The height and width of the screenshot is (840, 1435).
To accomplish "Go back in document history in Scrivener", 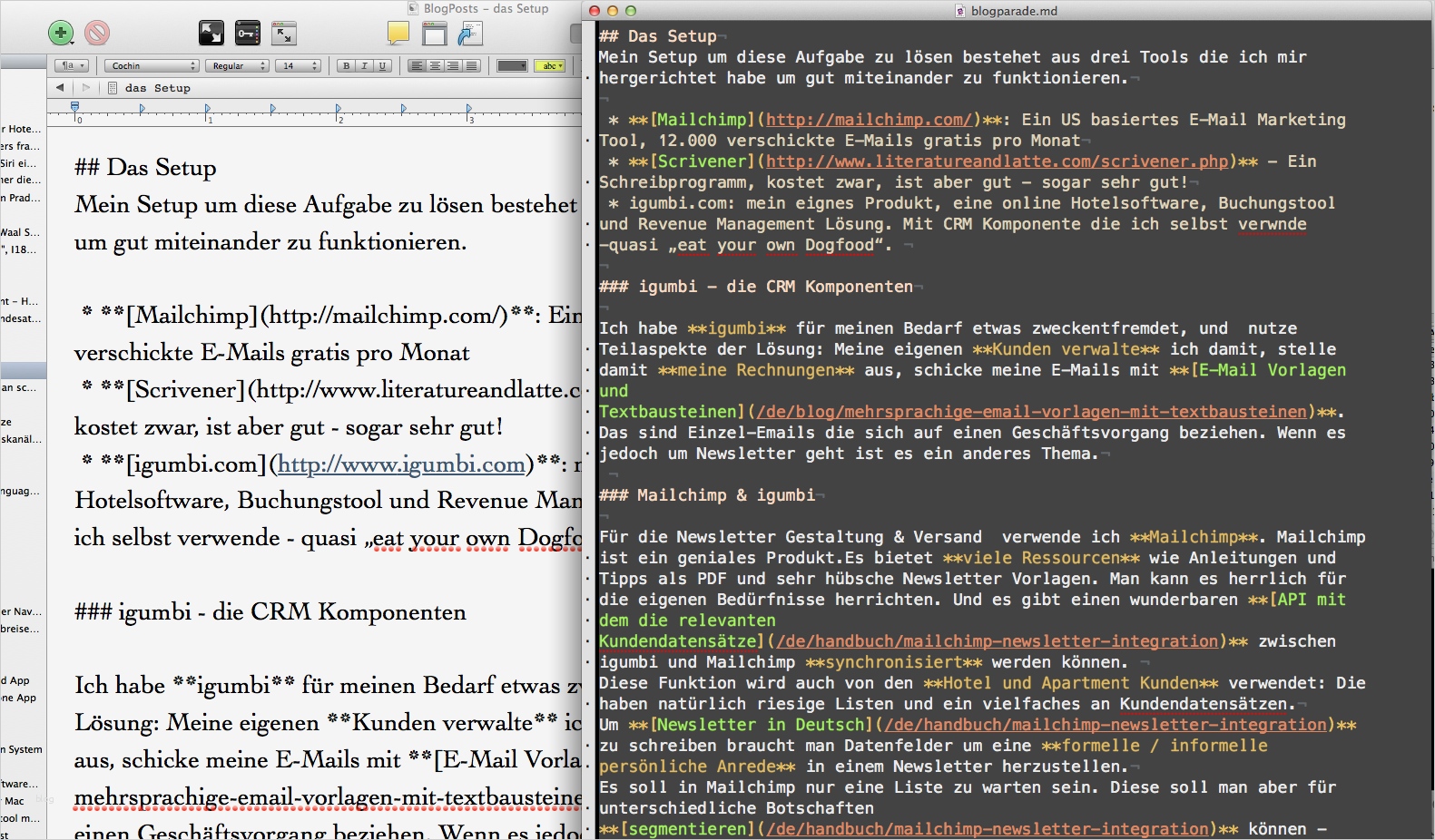I will (x=60, y=88).
